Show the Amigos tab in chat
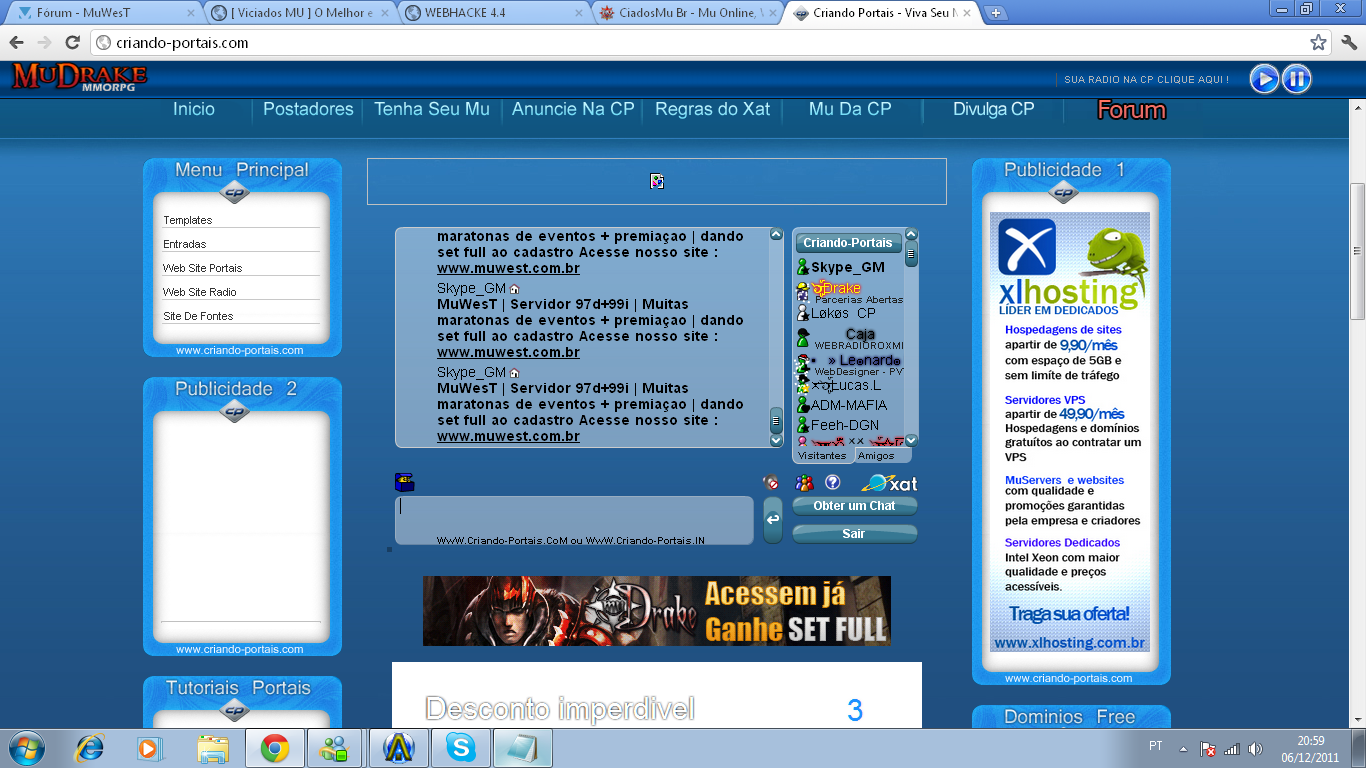This screenshot has height=768, width=1366. (876, 455)
